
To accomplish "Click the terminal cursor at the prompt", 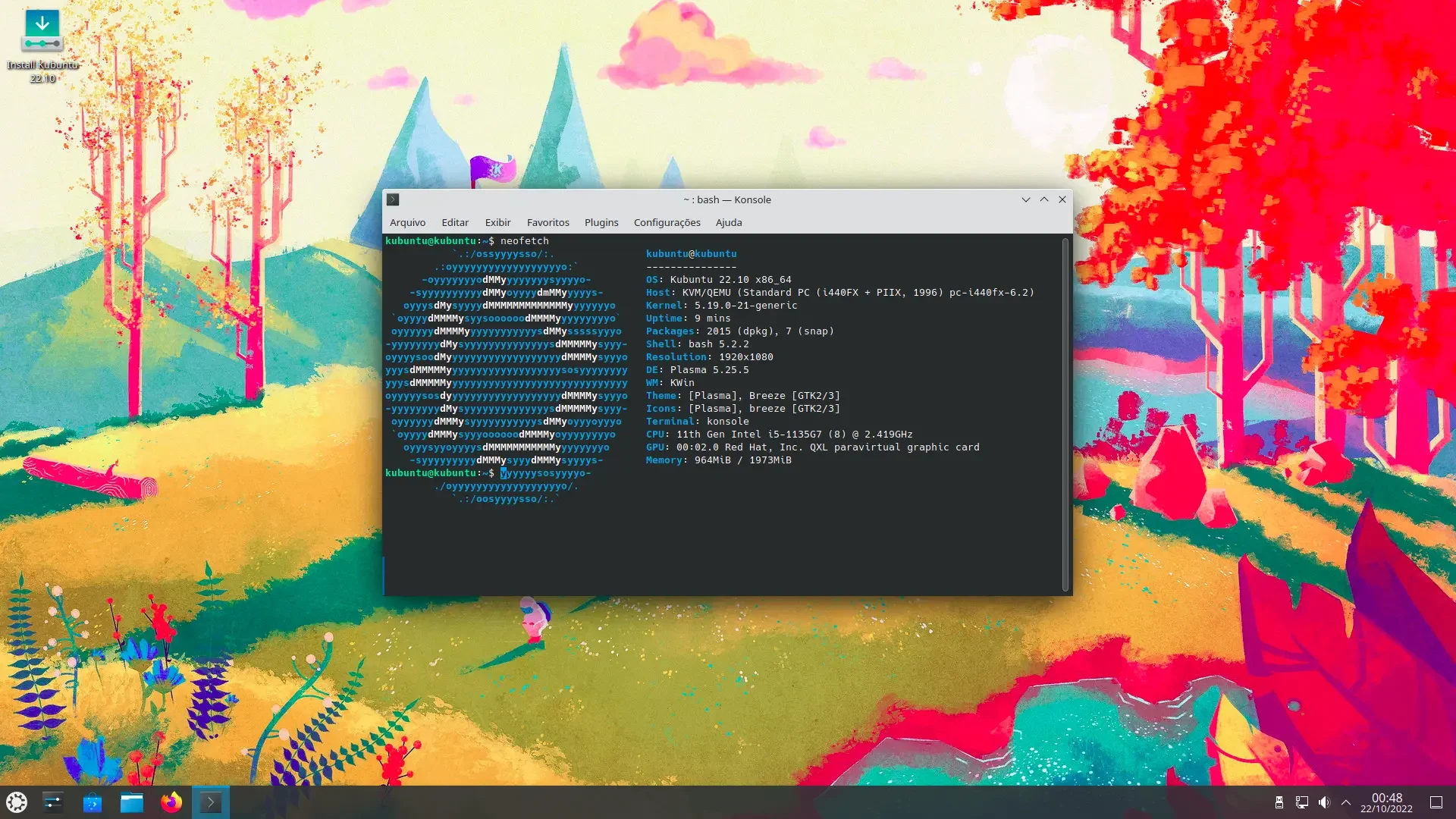I will click(x=504, y=473).
